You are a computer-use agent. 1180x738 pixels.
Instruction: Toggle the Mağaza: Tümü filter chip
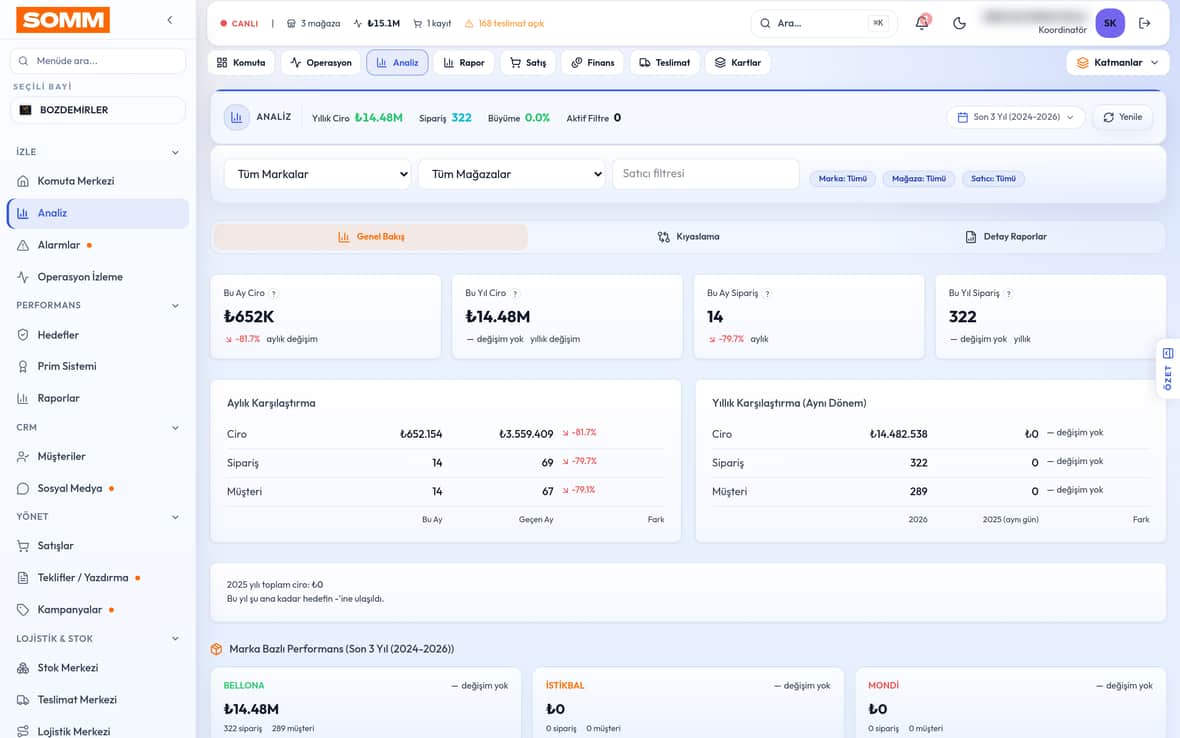pos(918,179)
